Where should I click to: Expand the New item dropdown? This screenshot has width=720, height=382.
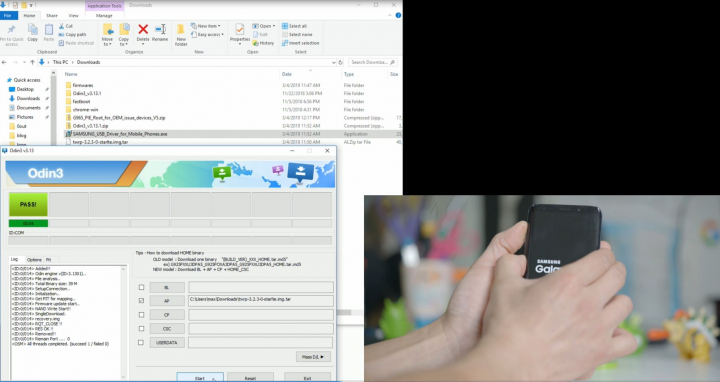tap(206, 26)
